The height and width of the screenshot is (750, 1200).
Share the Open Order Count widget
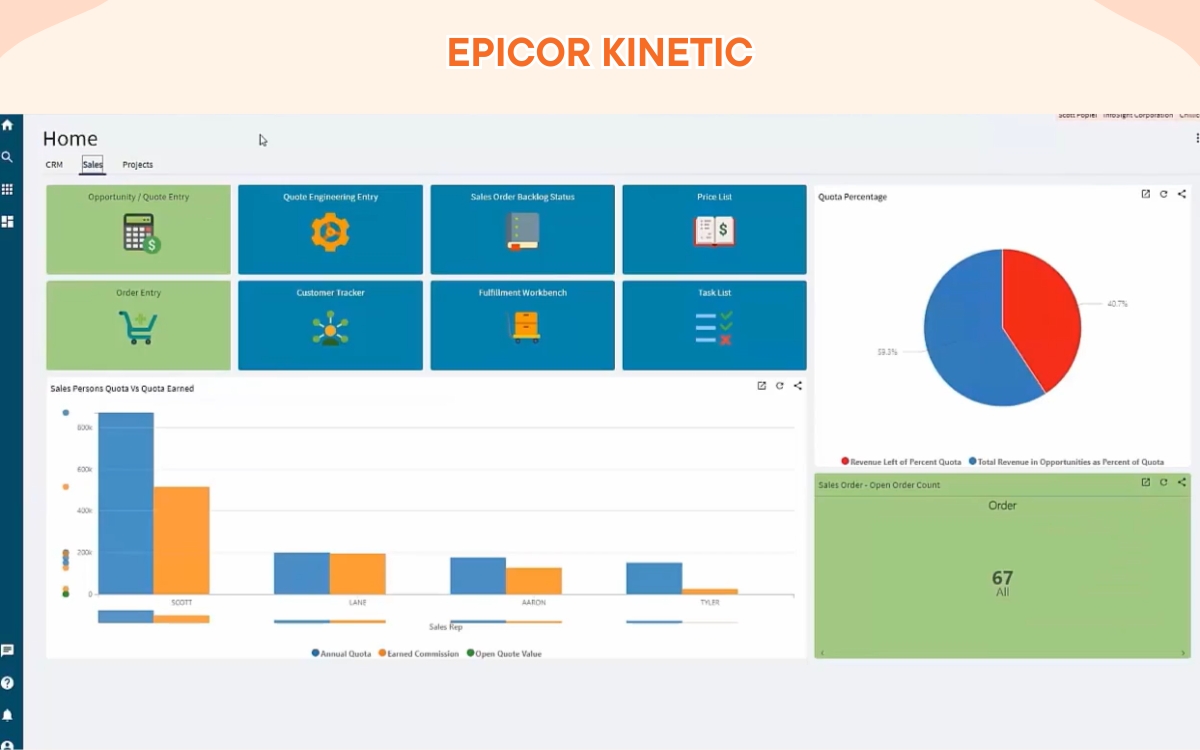1182,482
